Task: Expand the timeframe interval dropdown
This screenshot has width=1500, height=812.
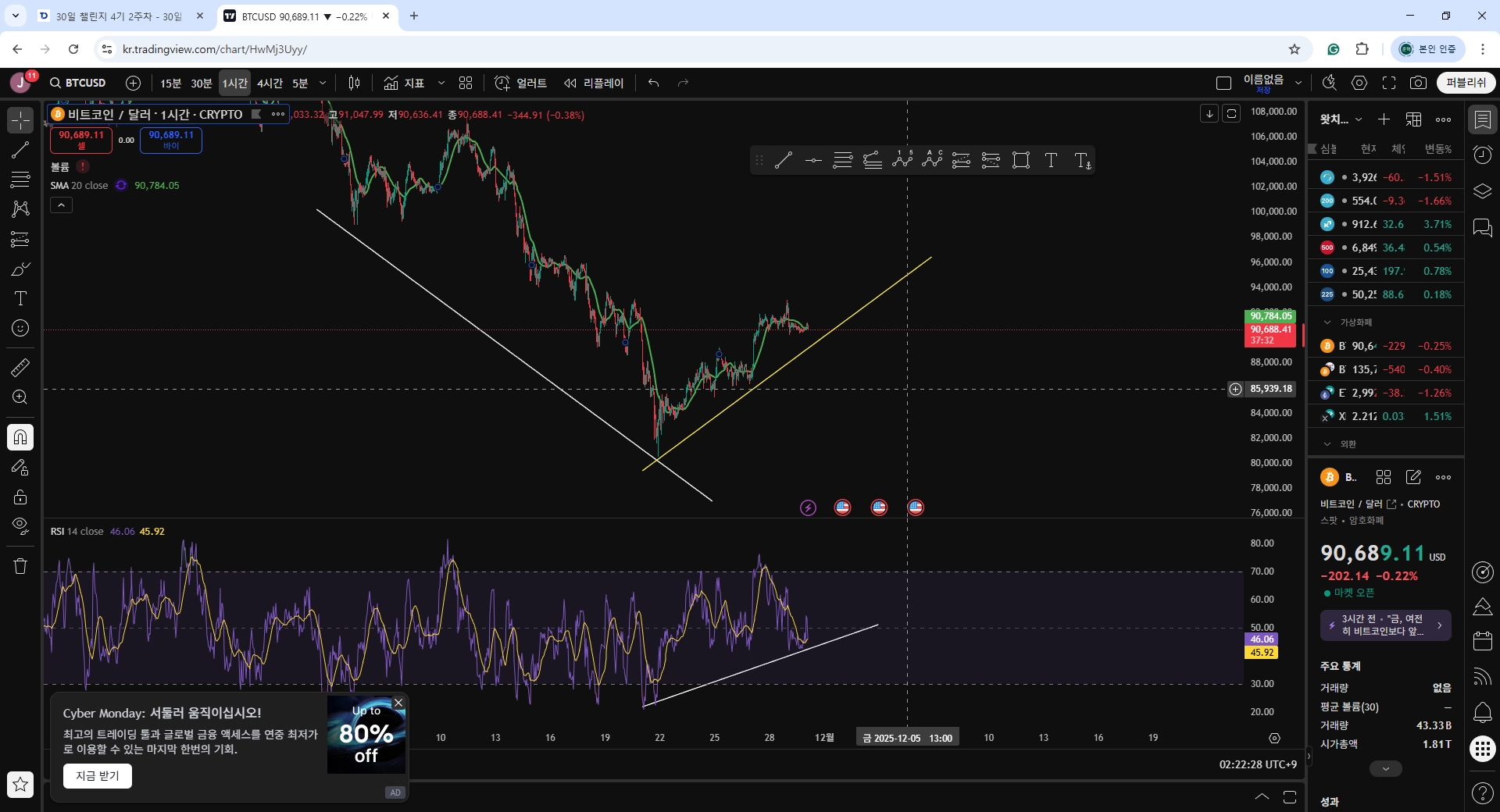Action: tap(323, 83)
